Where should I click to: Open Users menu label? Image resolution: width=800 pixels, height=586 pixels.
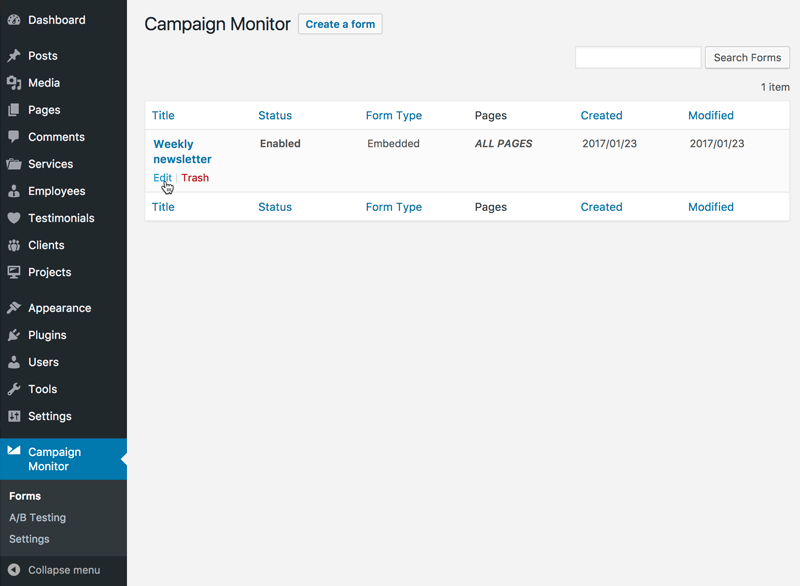click(x=43, y=362)
